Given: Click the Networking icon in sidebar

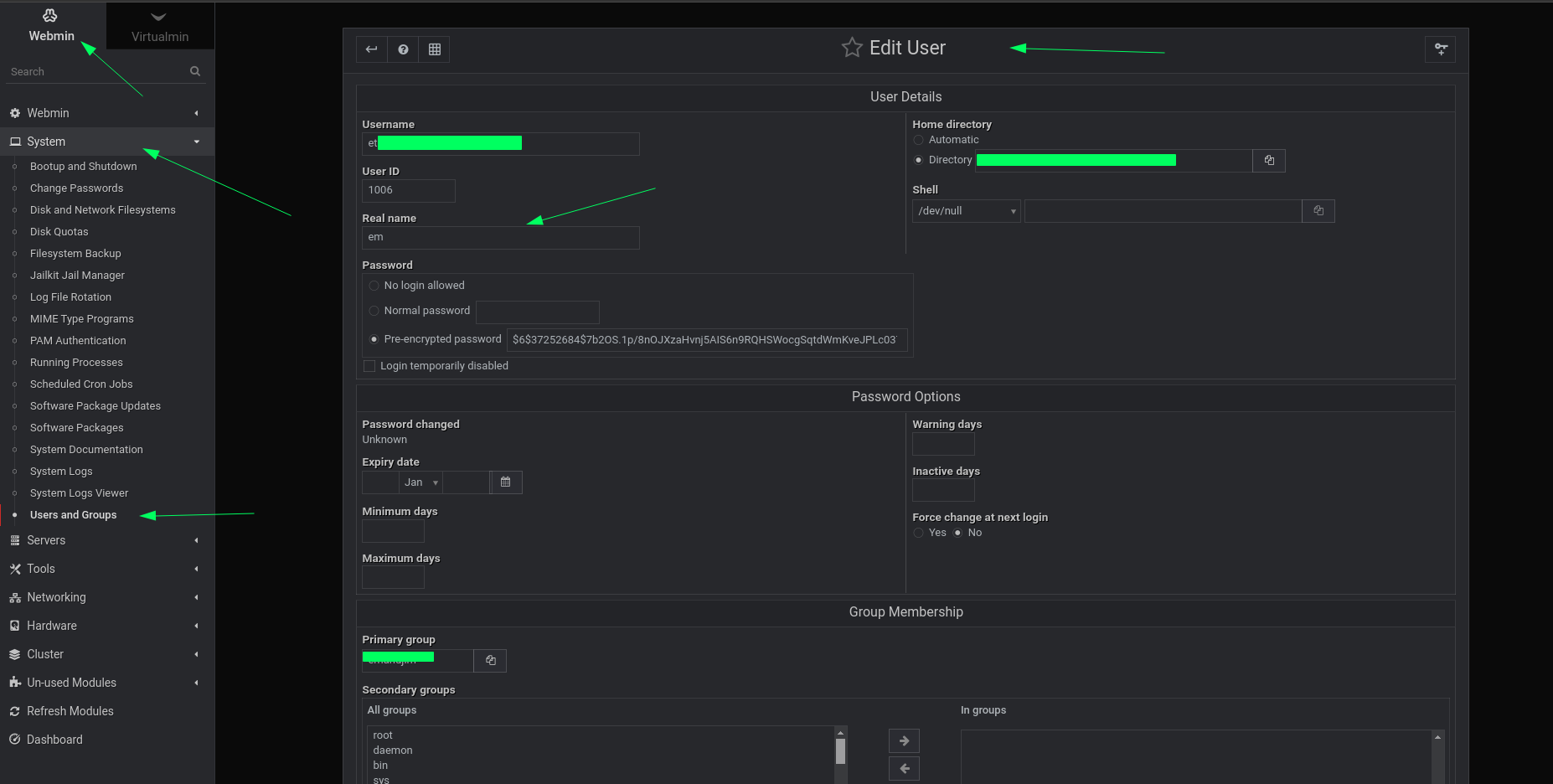Looking at the screenshot, I should (x=14, y=597).
